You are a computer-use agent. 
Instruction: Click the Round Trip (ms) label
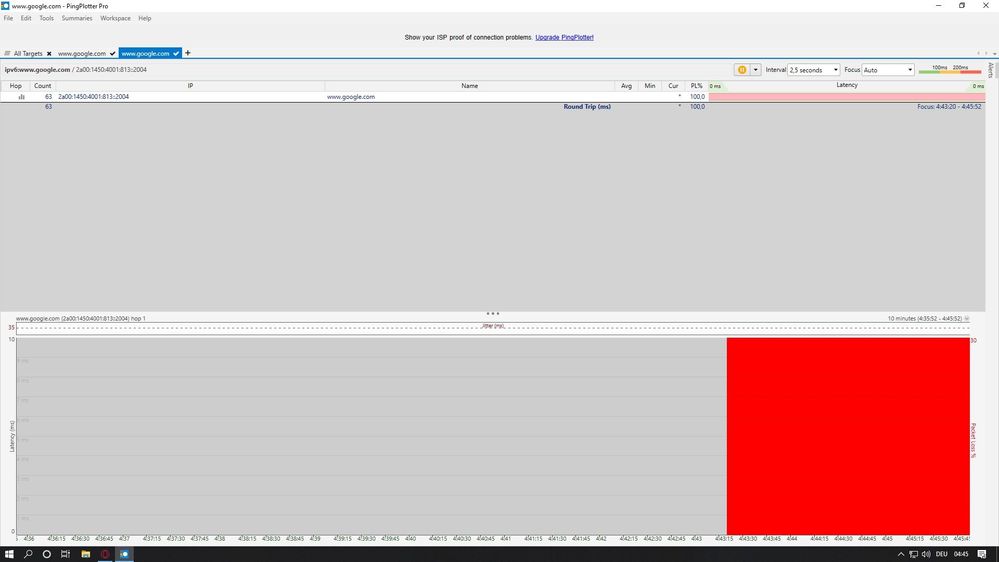[x=587, y=106]
